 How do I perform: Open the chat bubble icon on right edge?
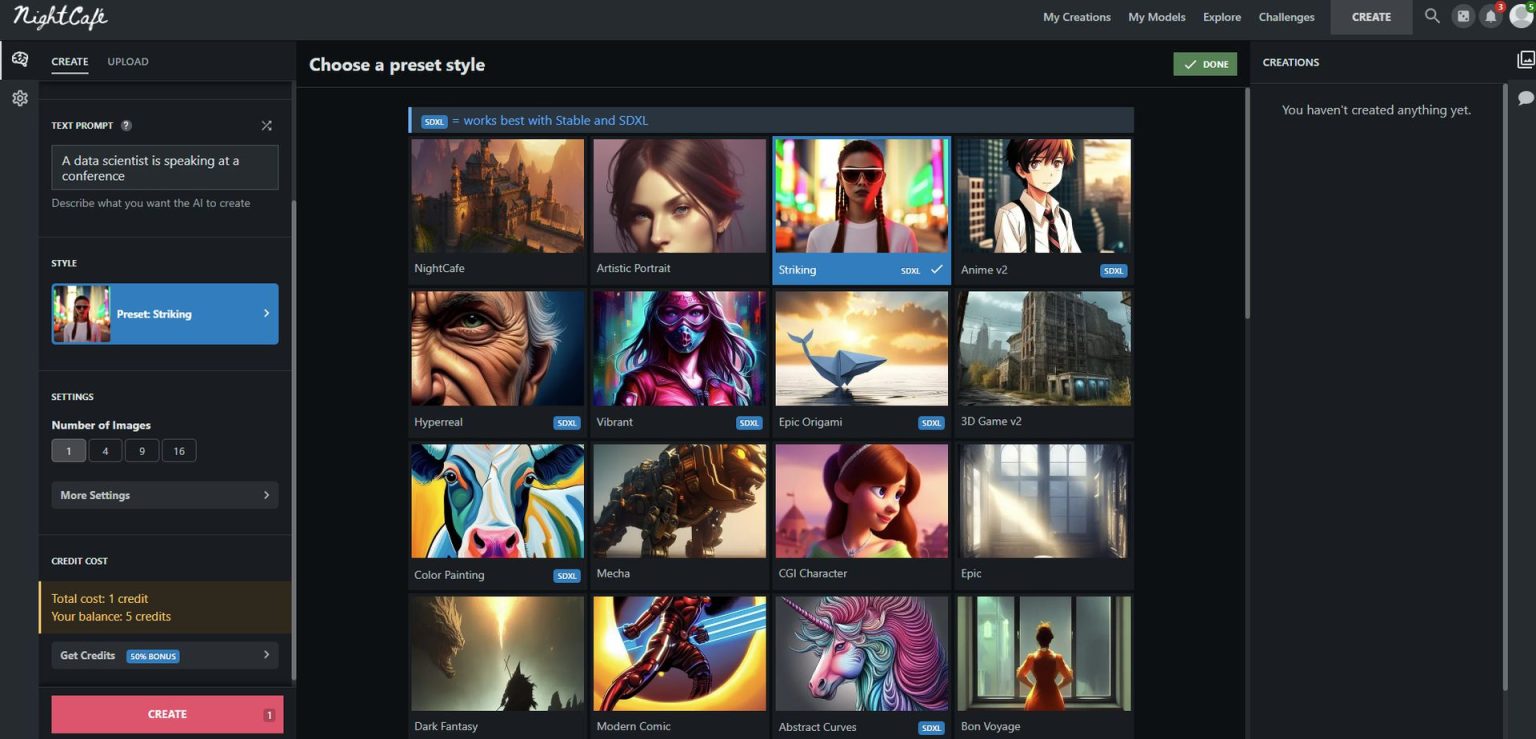(x=1525, y=98)
